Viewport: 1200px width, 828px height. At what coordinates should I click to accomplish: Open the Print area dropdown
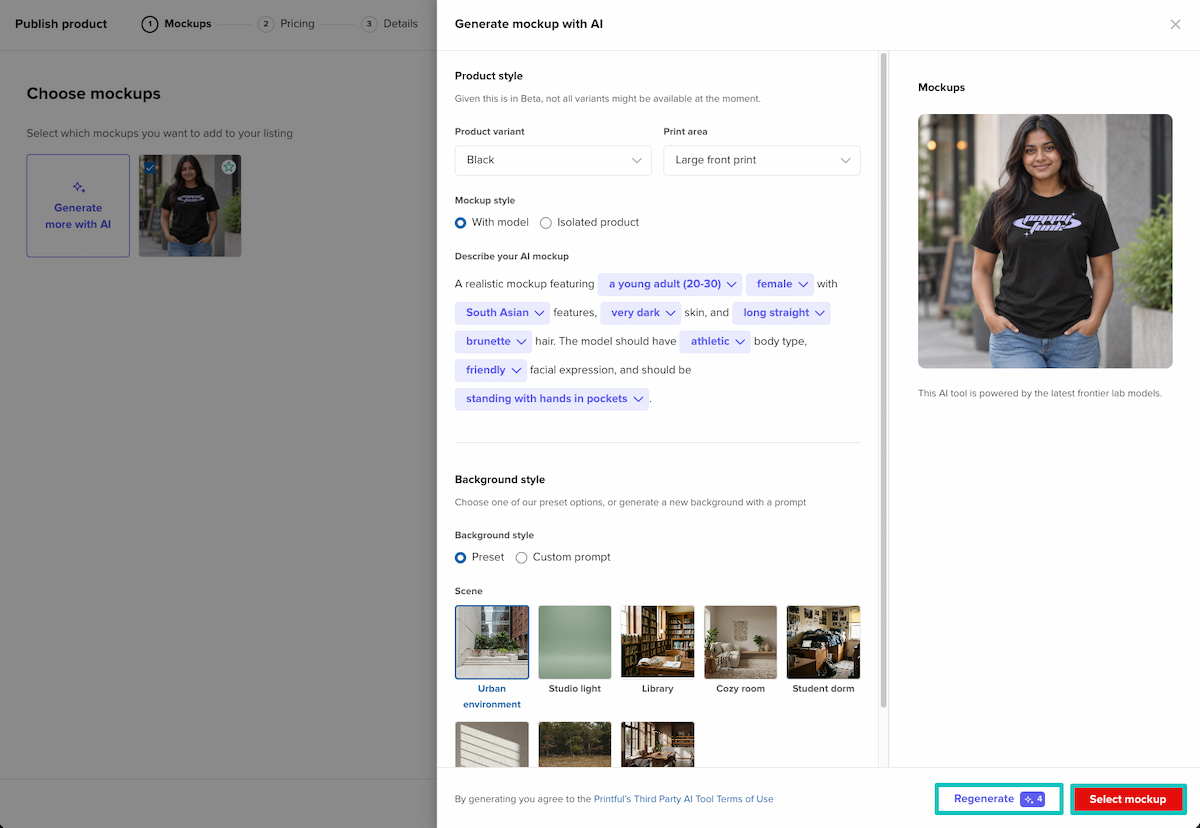[x=762, y=160]
